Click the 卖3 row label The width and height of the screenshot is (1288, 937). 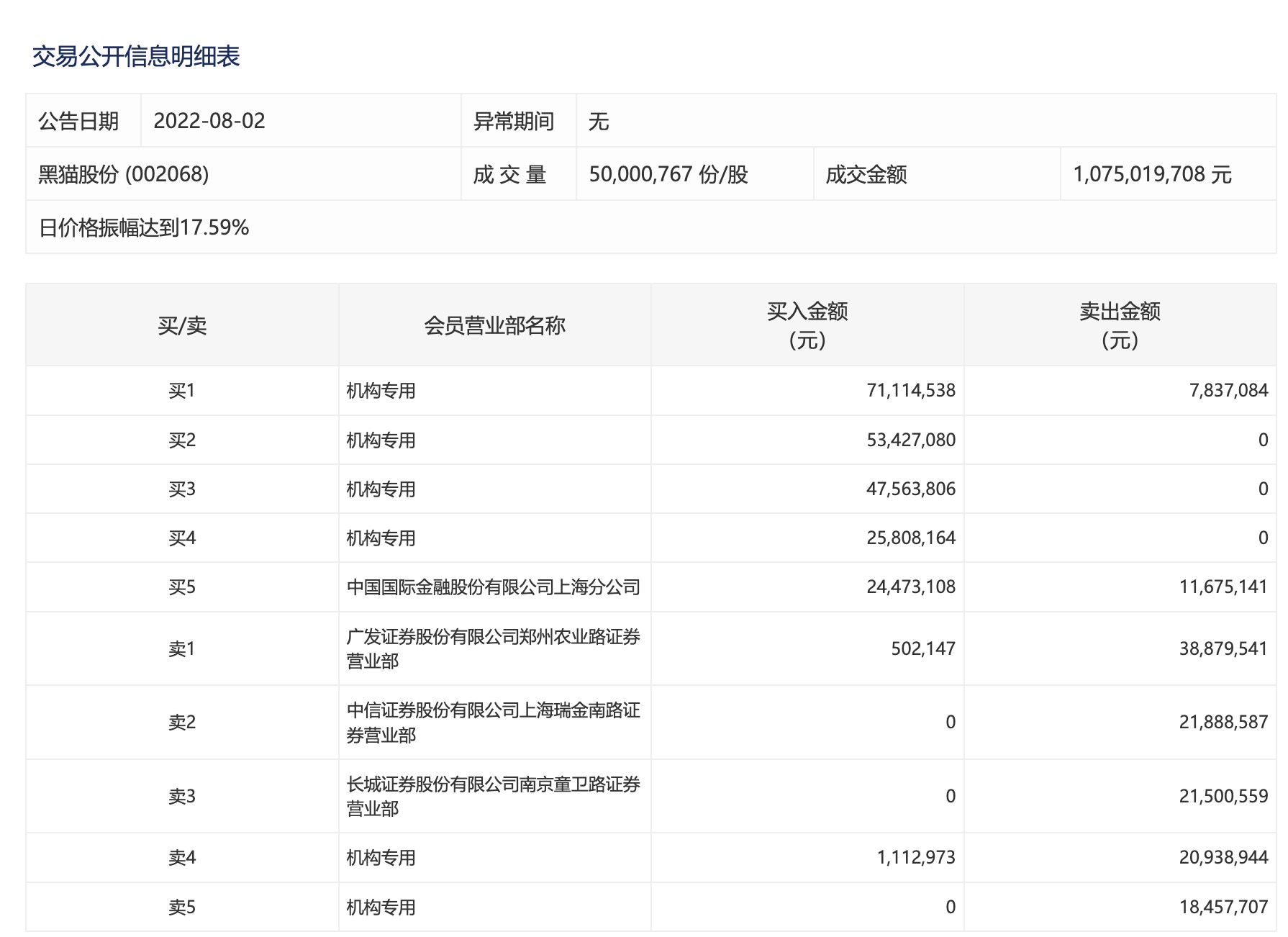coord(182,796)
